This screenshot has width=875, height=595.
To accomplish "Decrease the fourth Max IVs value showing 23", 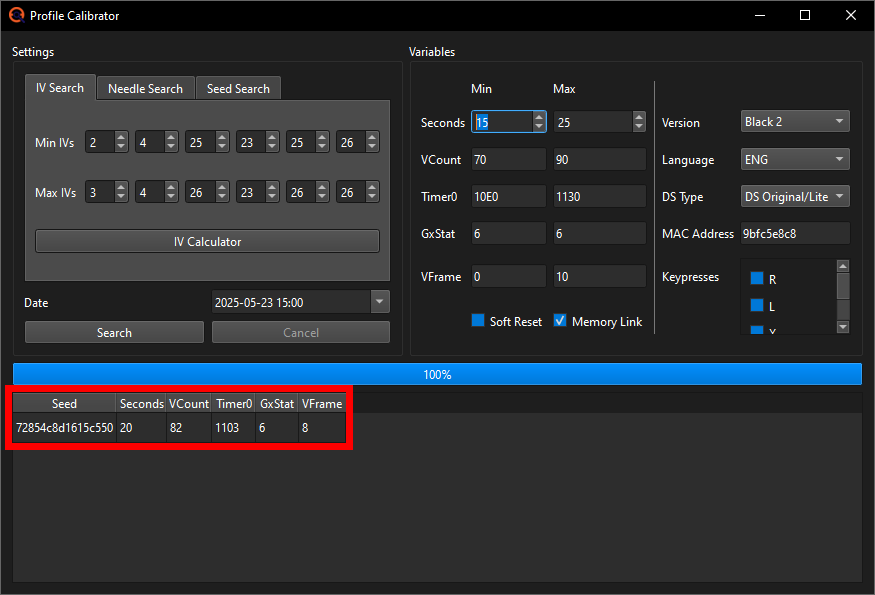I will tap(272, 197).
